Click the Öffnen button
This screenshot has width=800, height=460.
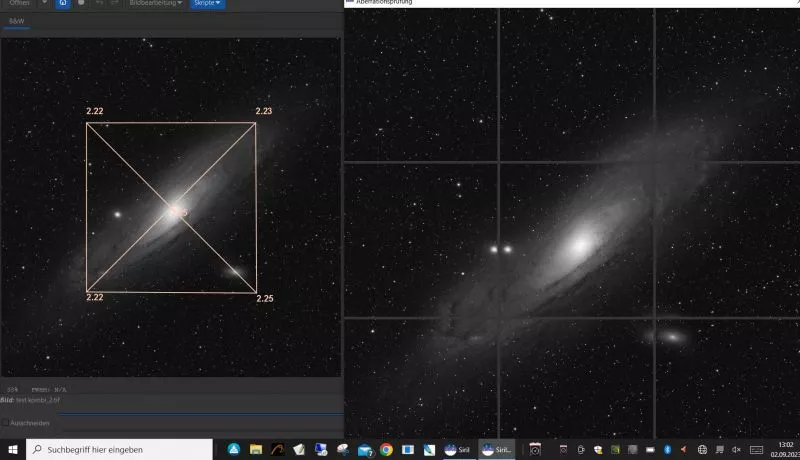[x=19, y=3]
